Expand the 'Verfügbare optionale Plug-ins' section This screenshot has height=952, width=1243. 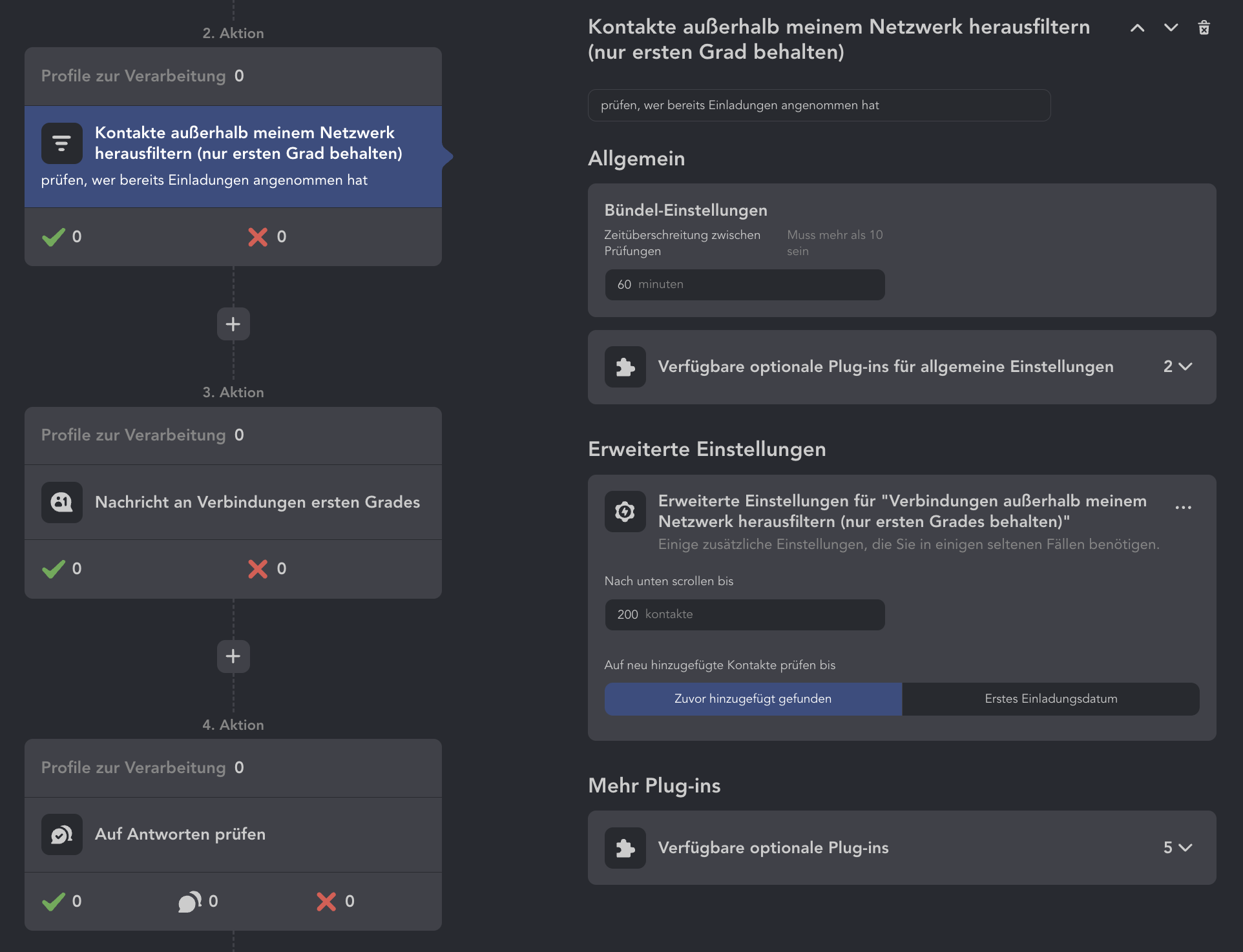click(x=1177, y=847)
